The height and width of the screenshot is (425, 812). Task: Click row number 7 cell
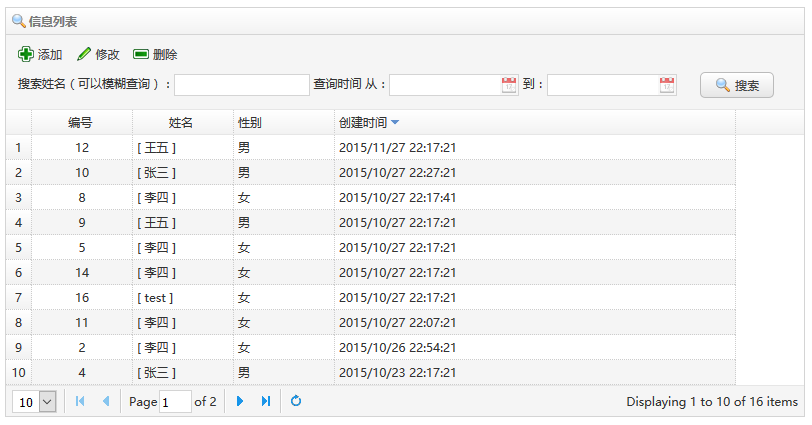(x=19, y=298)
